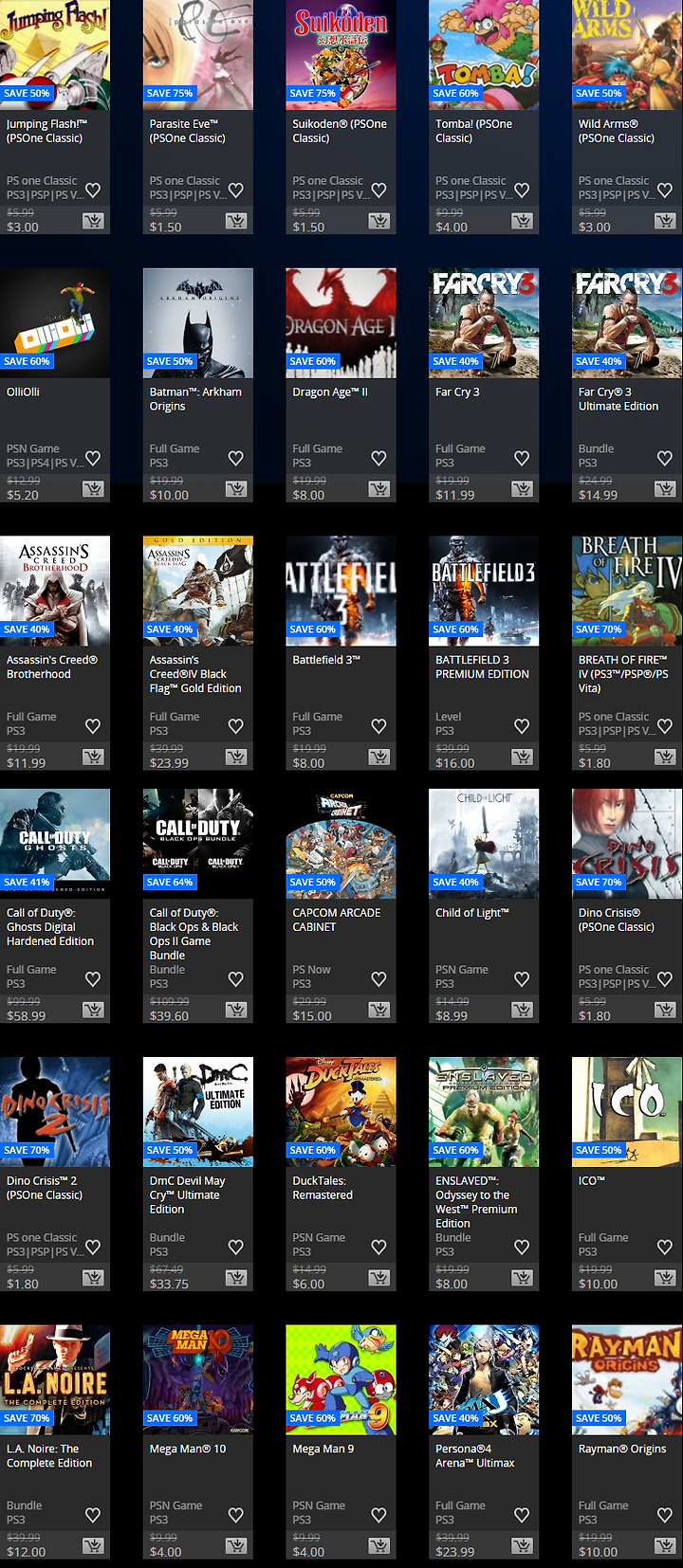Image resolution: width=683 pixels, height=1568 pixels.
Task: Add DmC Devil May Cry Ultimate to cart
Action: pyautogui.click(x=236, y=1278)
